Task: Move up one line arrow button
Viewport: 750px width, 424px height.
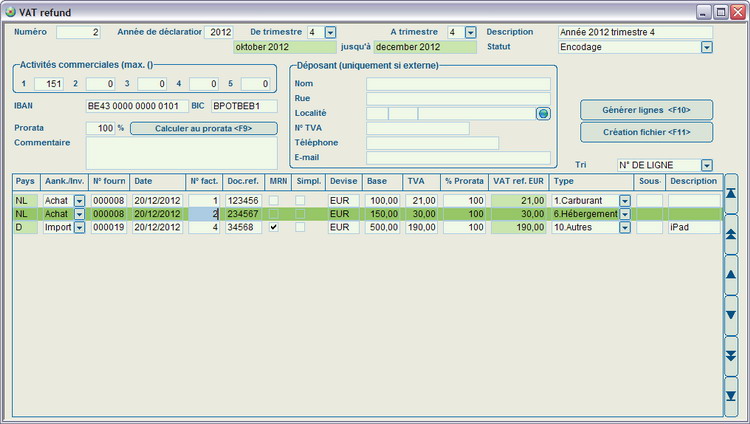Action: 731,275
